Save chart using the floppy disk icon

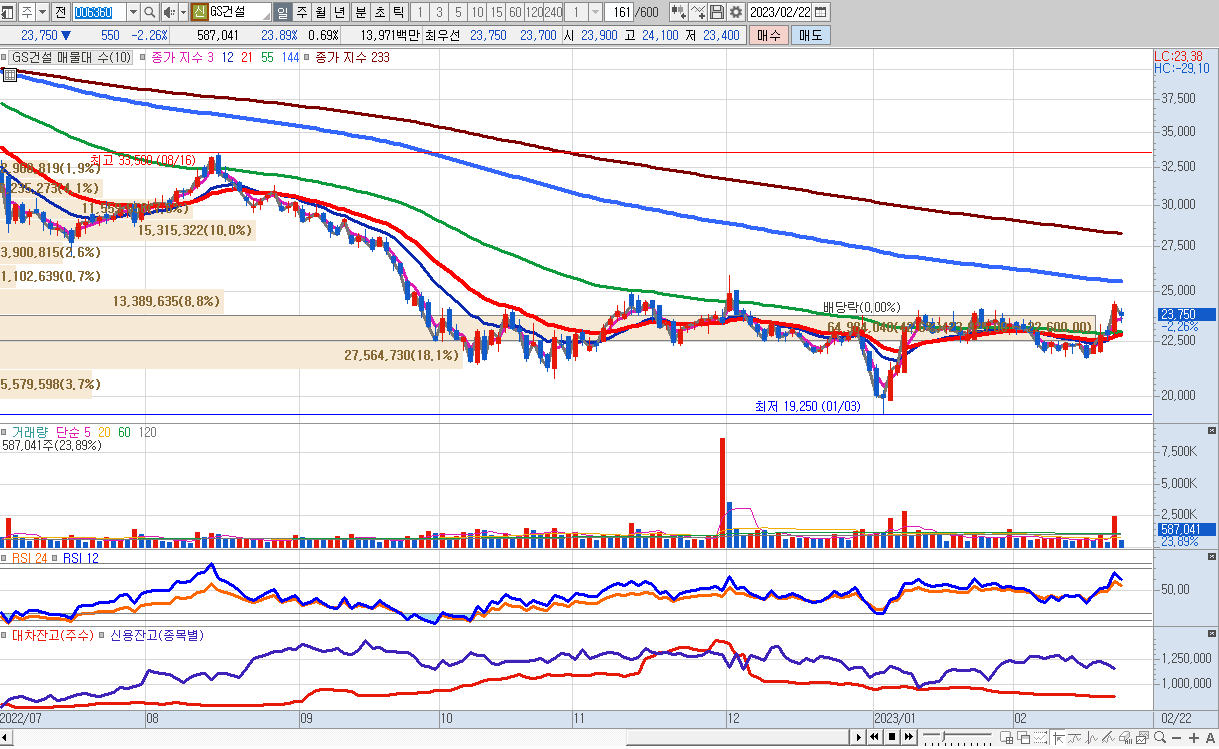tap(717, 12)
